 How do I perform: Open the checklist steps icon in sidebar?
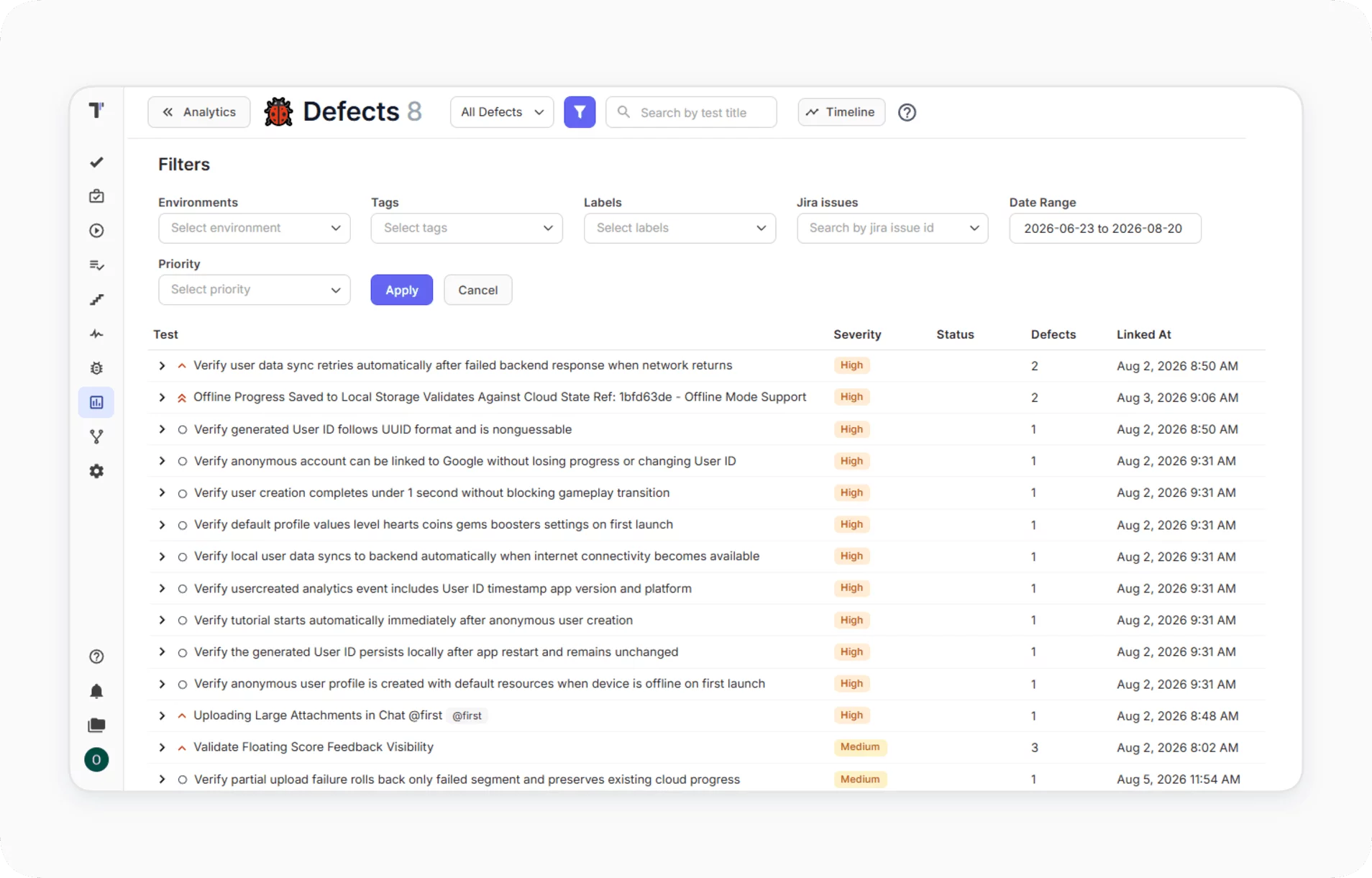96,265
